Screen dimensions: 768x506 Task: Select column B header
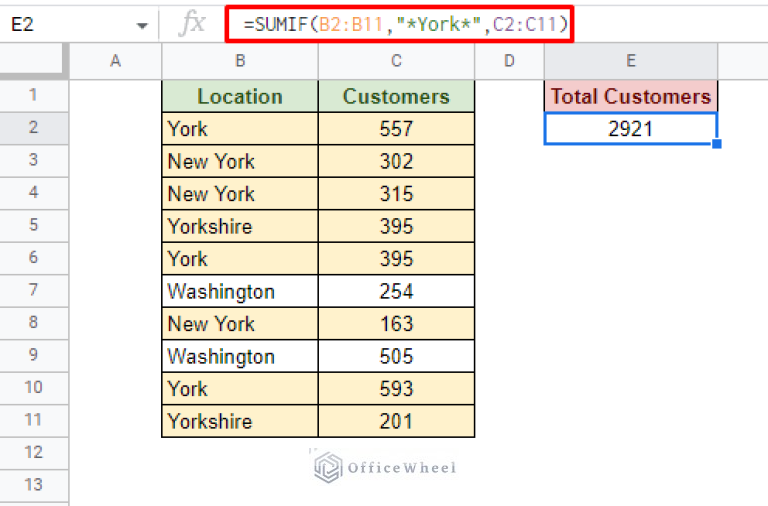point(240,62)
